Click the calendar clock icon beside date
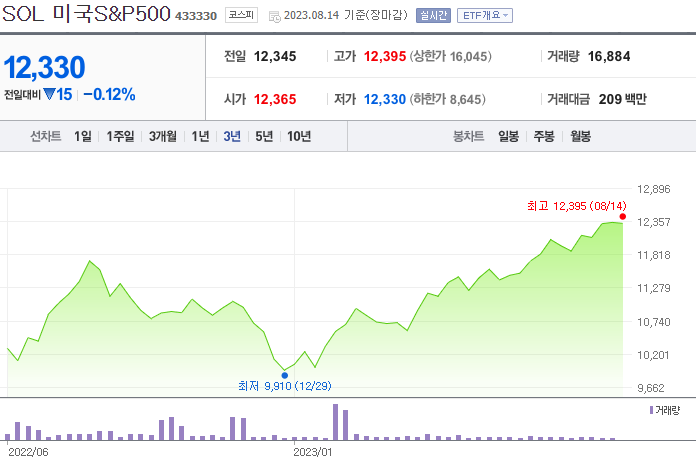The width and height of the screenshot is (696, 471). click(x=275, y=17)
